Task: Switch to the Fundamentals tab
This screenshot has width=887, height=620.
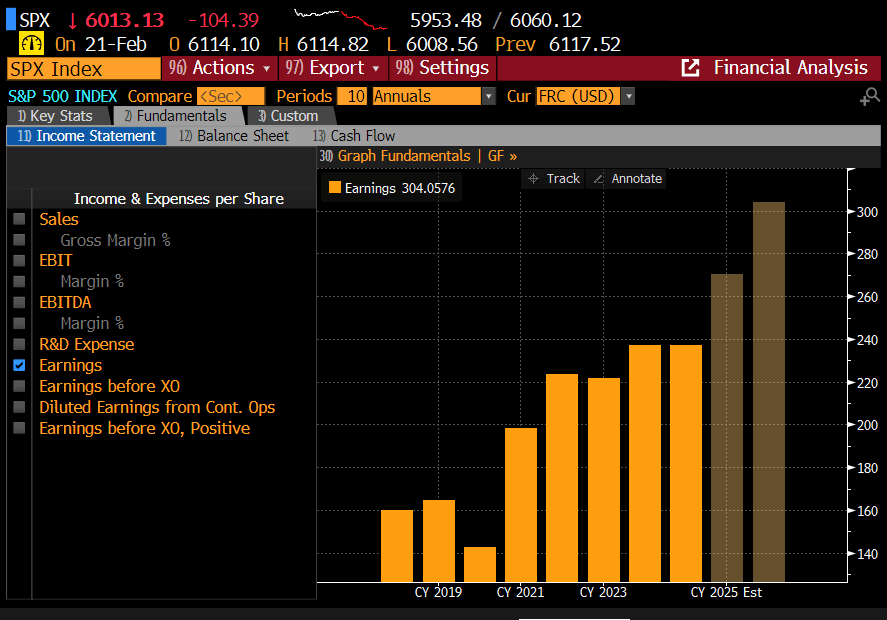Action: tap(176, 116)
